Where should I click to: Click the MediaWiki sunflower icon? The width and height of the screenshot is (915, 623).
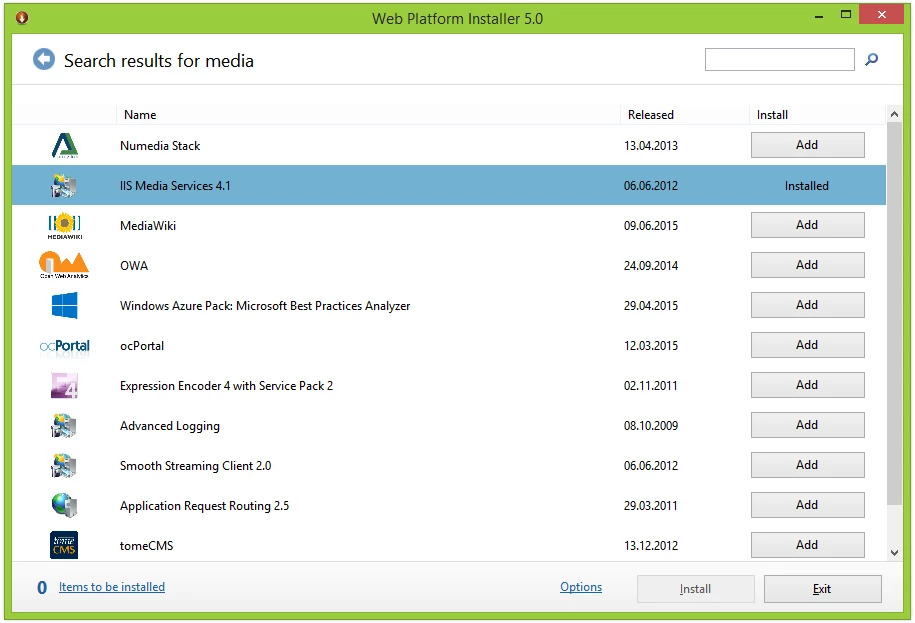coord(64,226)
